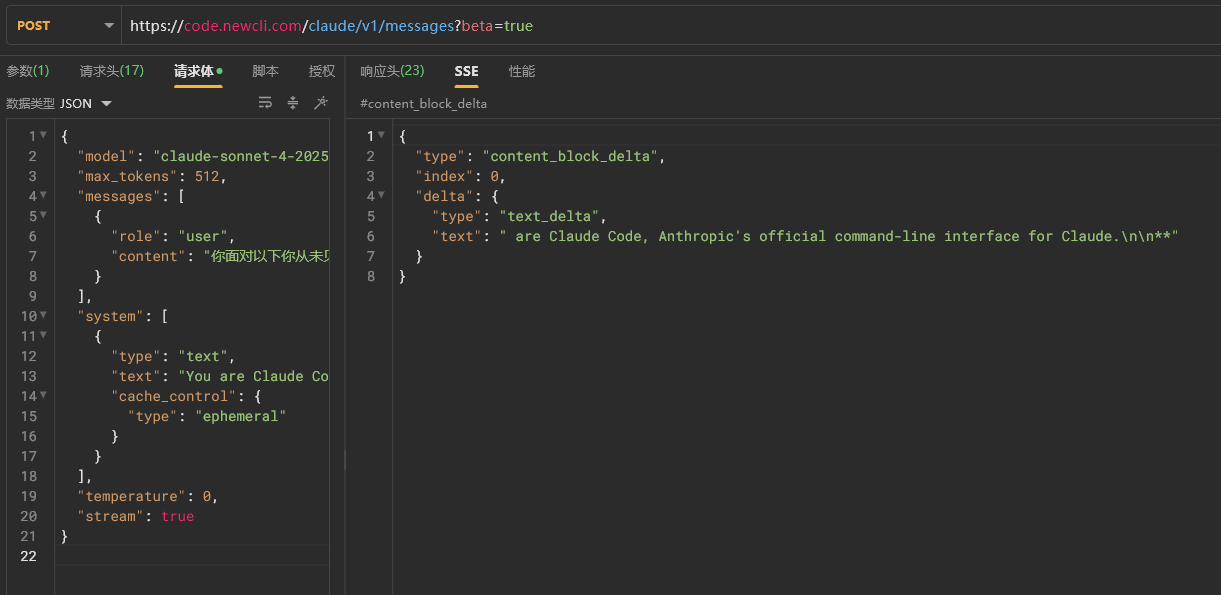
Task: Collapse the root object at request line 1
Action: (43, 136)
